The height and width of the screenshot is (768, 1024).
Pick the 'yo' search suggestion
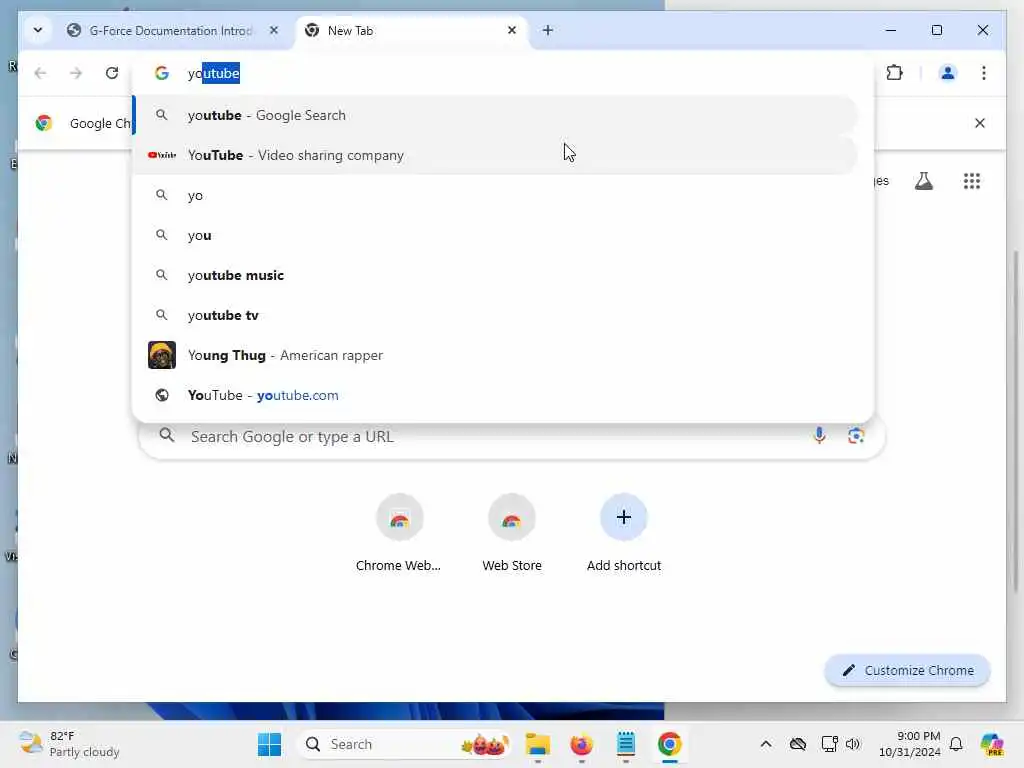click(x=495, y=195)
